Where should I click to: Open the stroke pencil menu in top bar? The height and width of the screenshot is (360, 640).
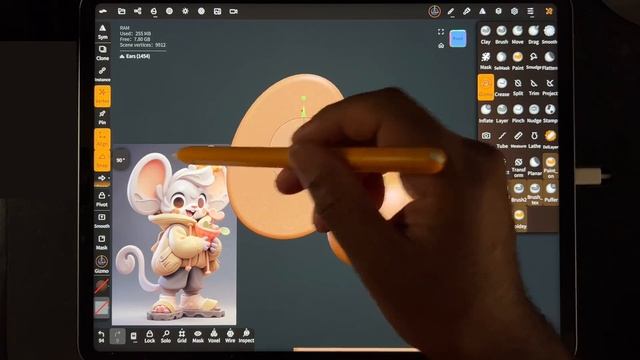point(451,11)
